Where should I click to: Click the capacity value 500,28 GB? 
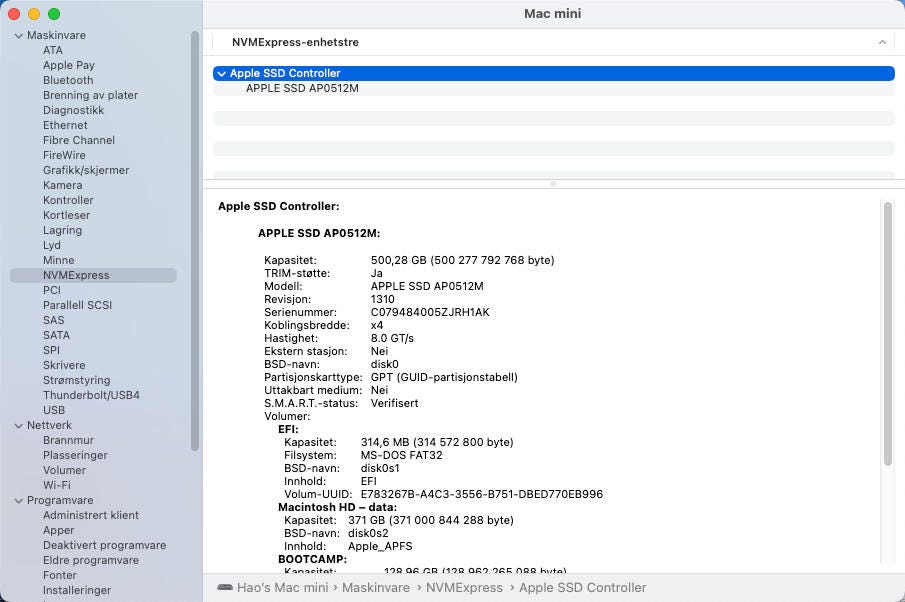click(398, 260)
